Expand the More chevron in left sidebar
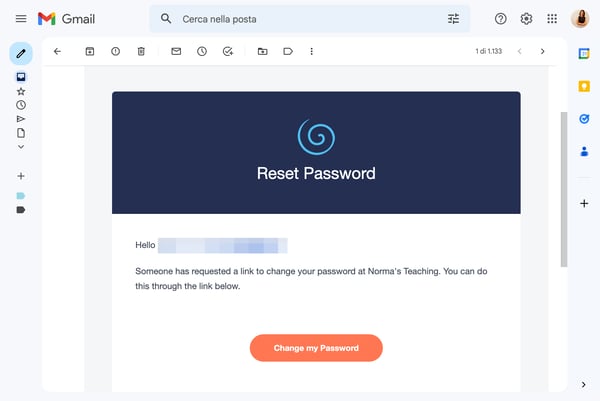The width and height of the screenshot is (600, 401). pos(21,147)
